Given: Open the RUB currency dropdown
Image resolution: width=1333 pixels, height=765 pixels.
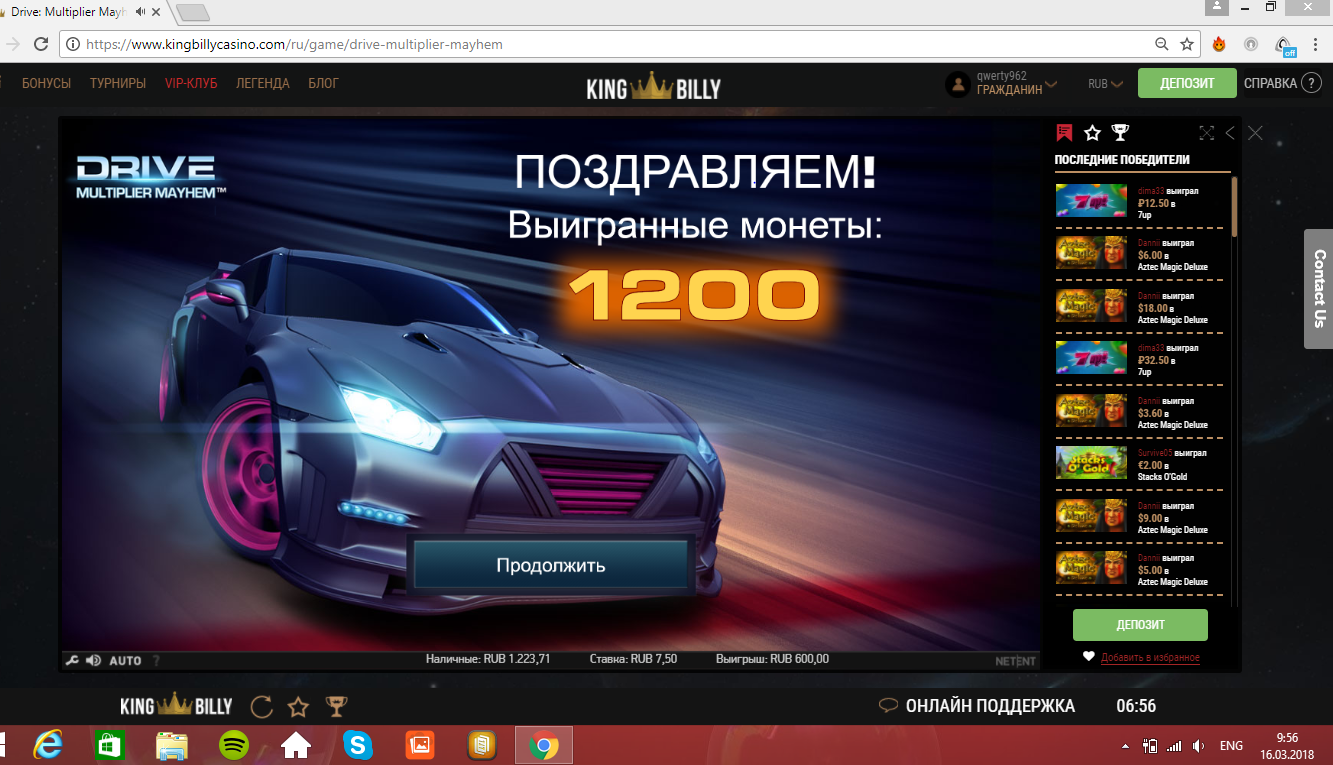Looking at the screenshot, I should (1105, 84).
